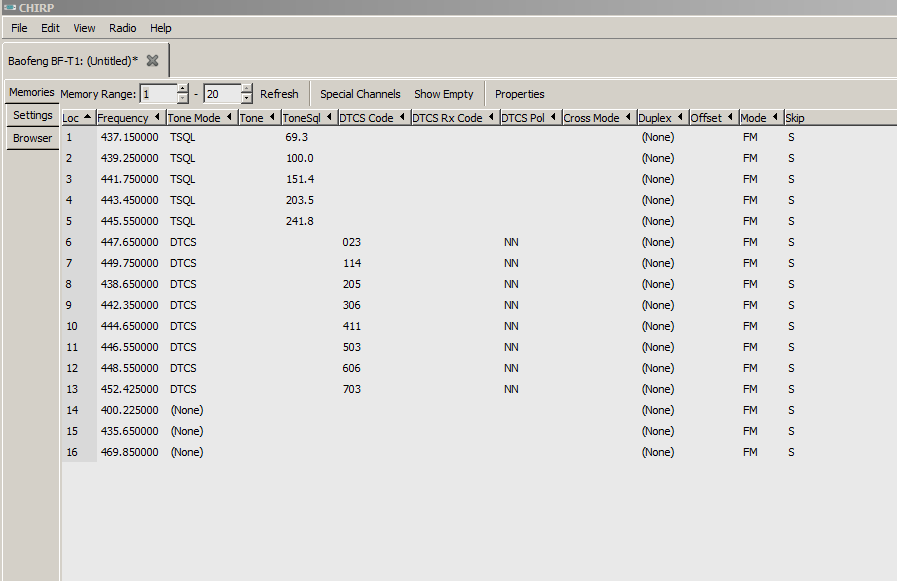Click the Refresh button
The image size is (897, 581).
pos(279,94)
